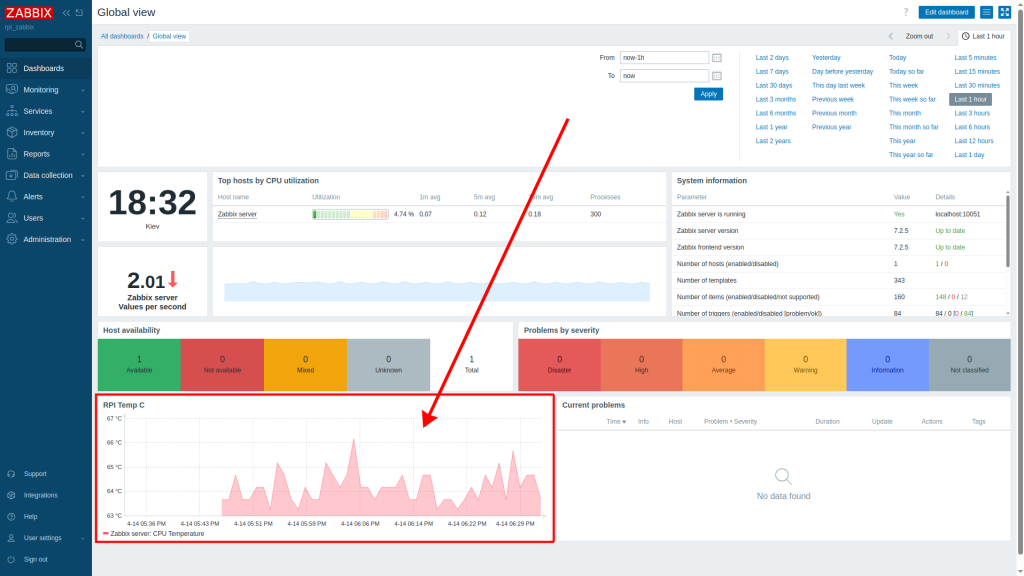Expand the User settings menu chevron
Screen dimensions: 1024x576
point(83,539)
